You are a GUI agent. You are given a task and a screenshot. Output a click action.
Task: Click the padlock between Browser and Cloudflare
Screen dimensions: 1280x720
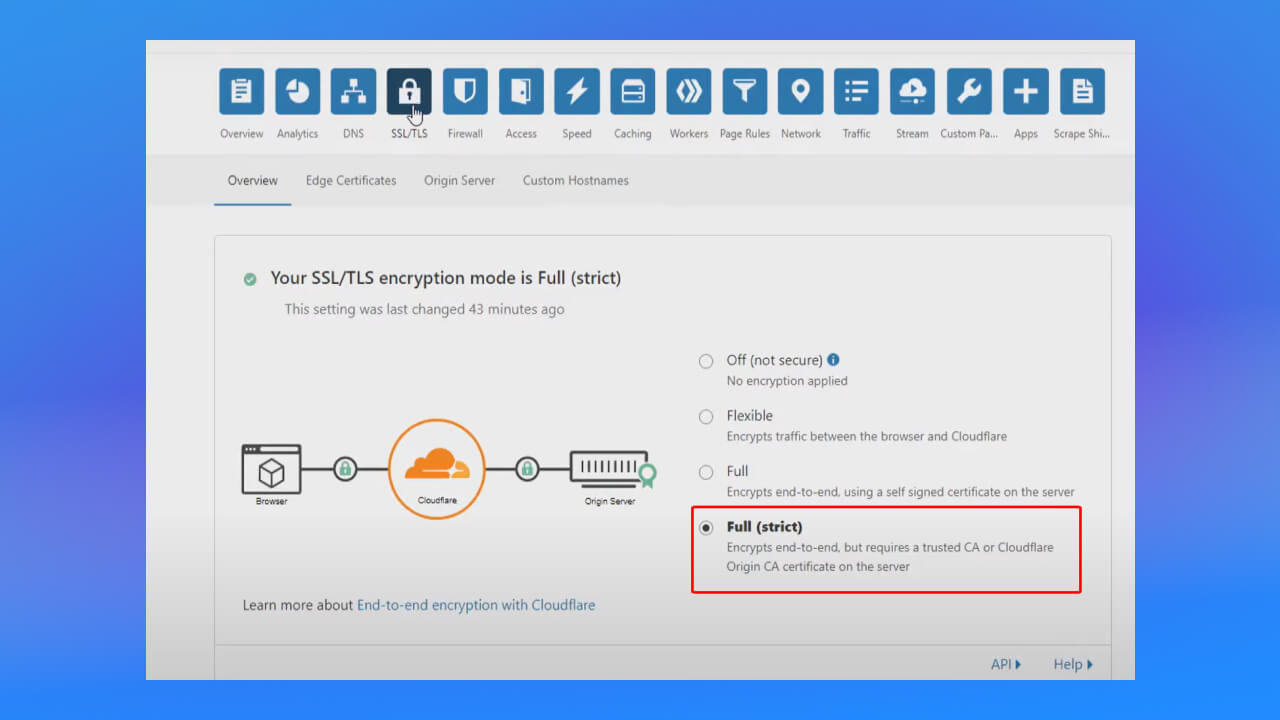click(x=345, y=468)
